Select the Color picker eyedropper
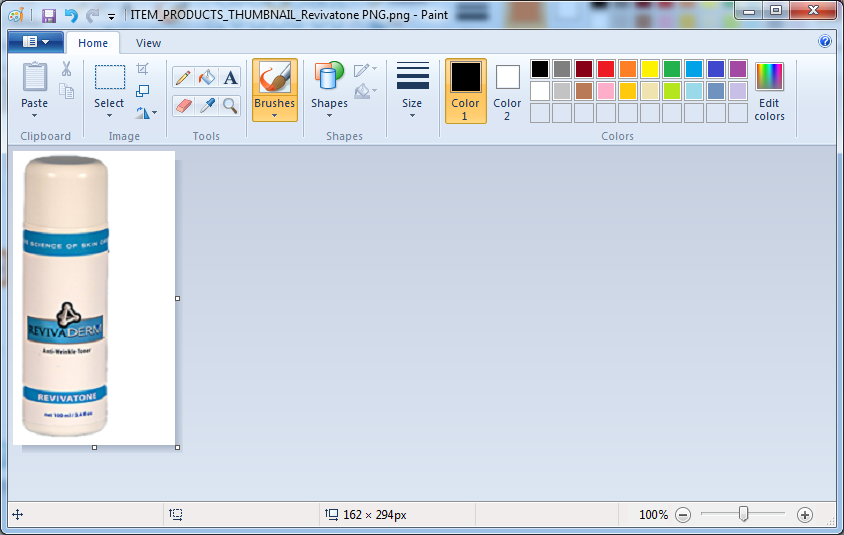This screenshot has height=535, width=844. 207,105
